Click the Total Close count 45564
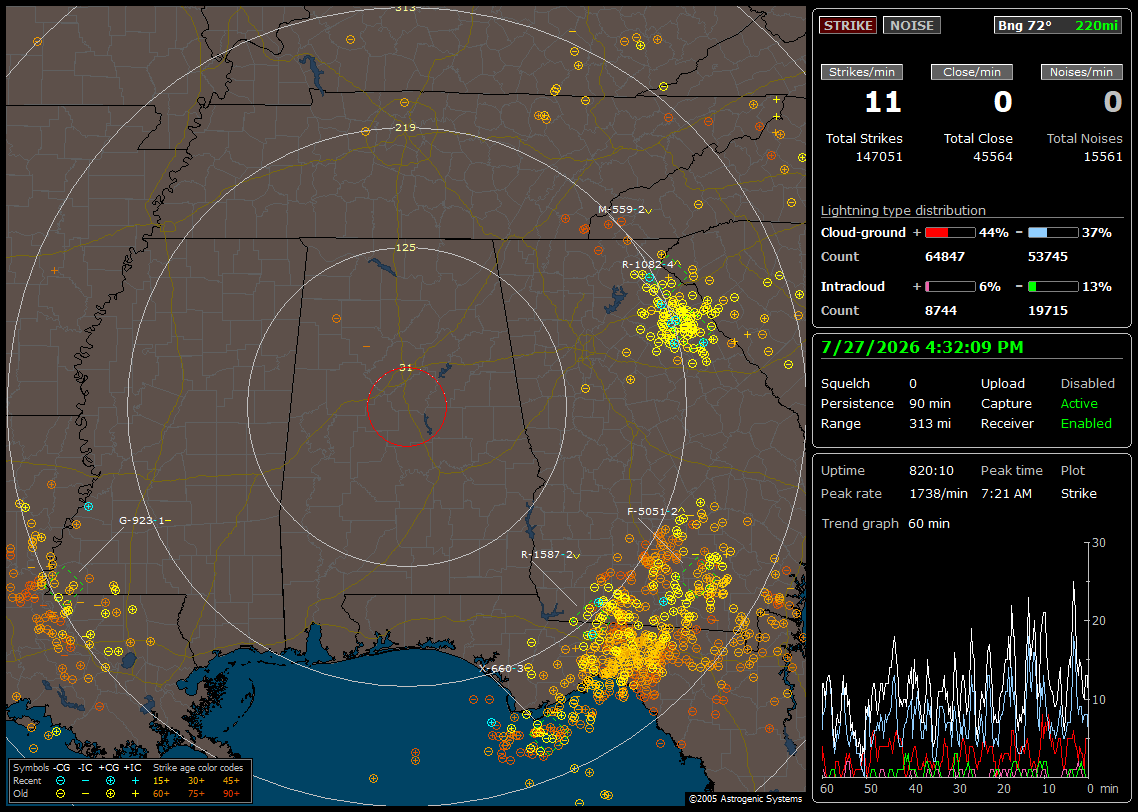Viewport: 1138px width, 812px height. point(993,157)
